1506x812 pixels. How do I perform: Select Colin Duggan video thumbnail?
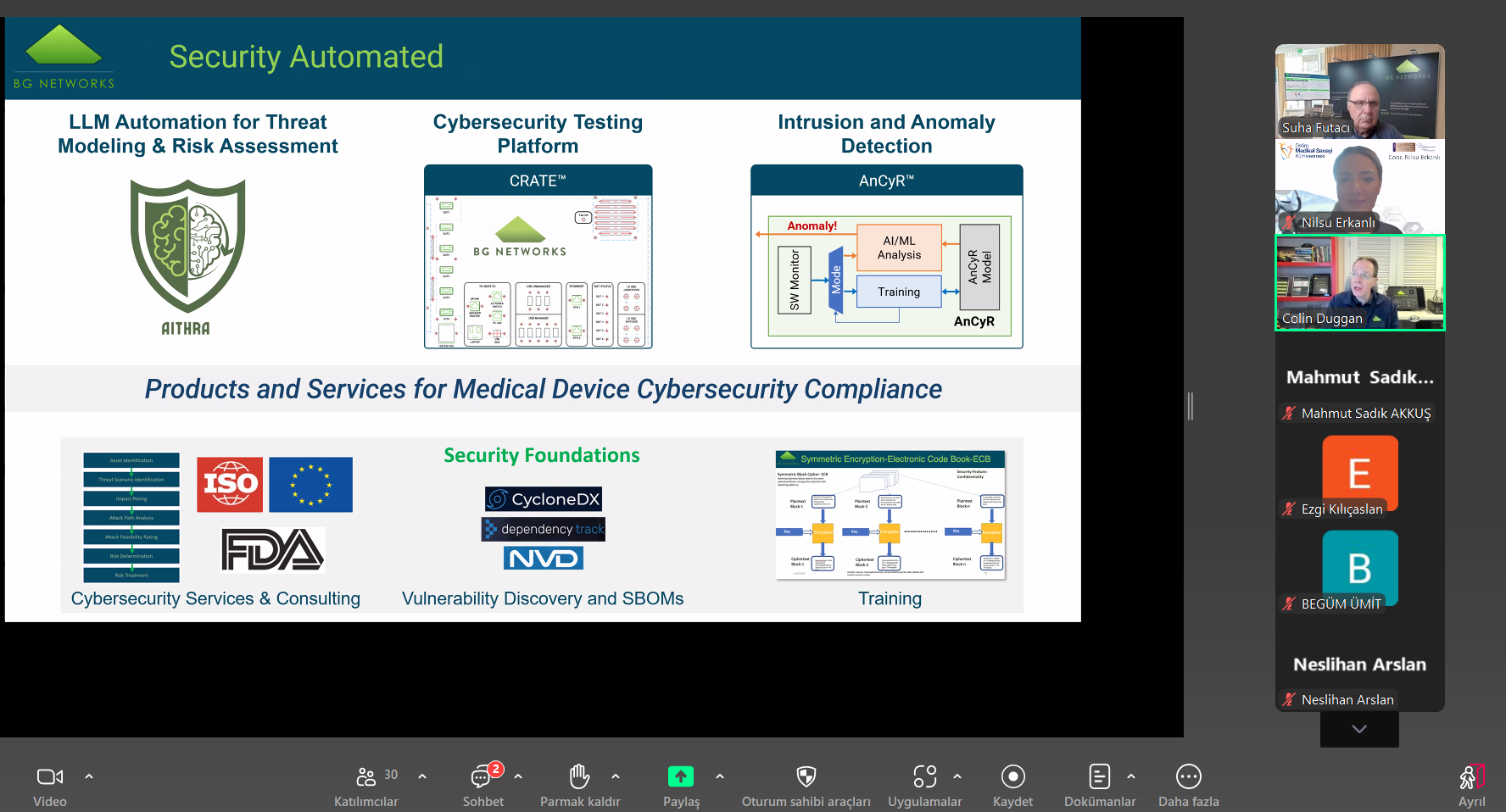pyautogui.click(x=1360, y=282)
